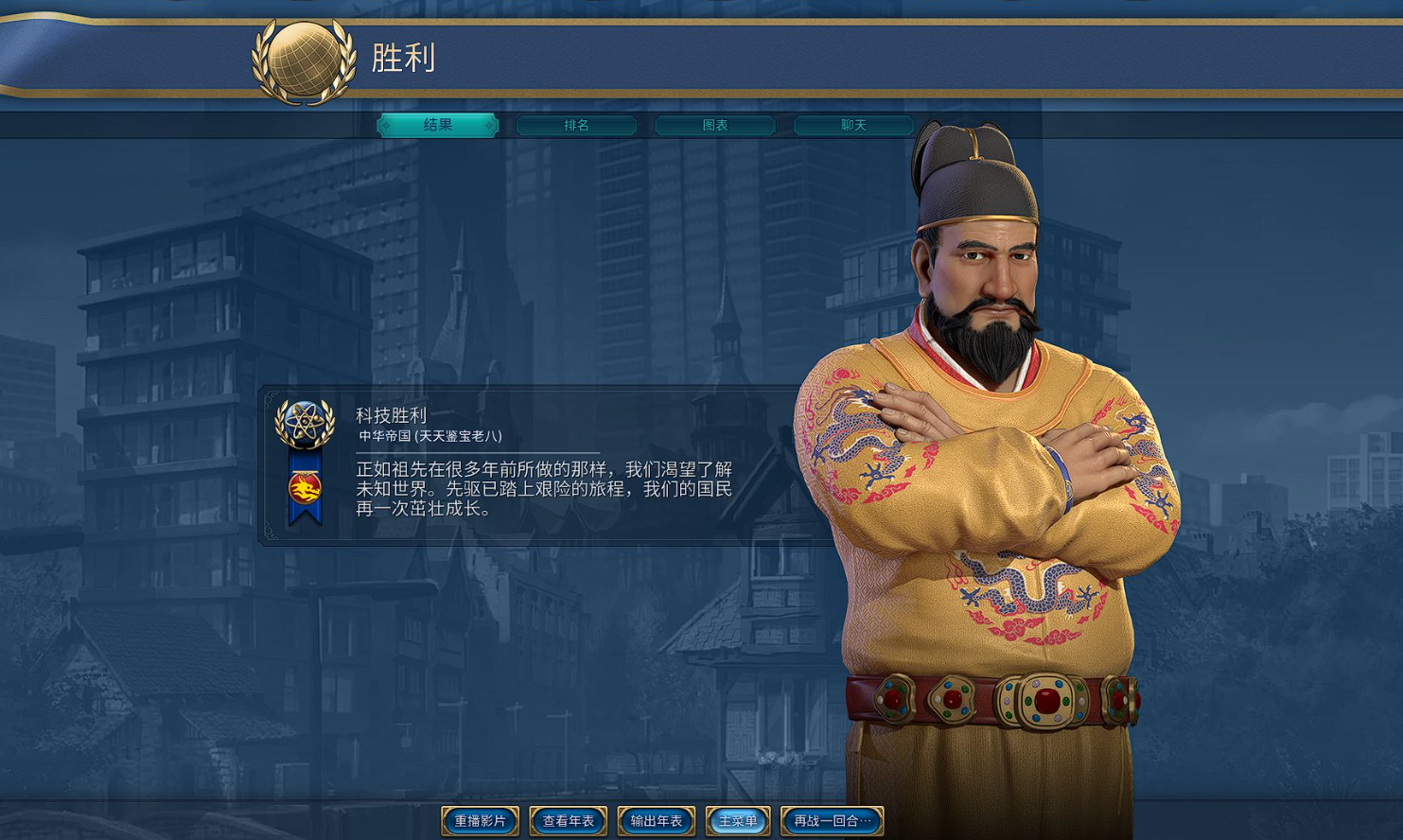
Task: Click the 中华帝国 player name line
Action: (x=430, y=436)
